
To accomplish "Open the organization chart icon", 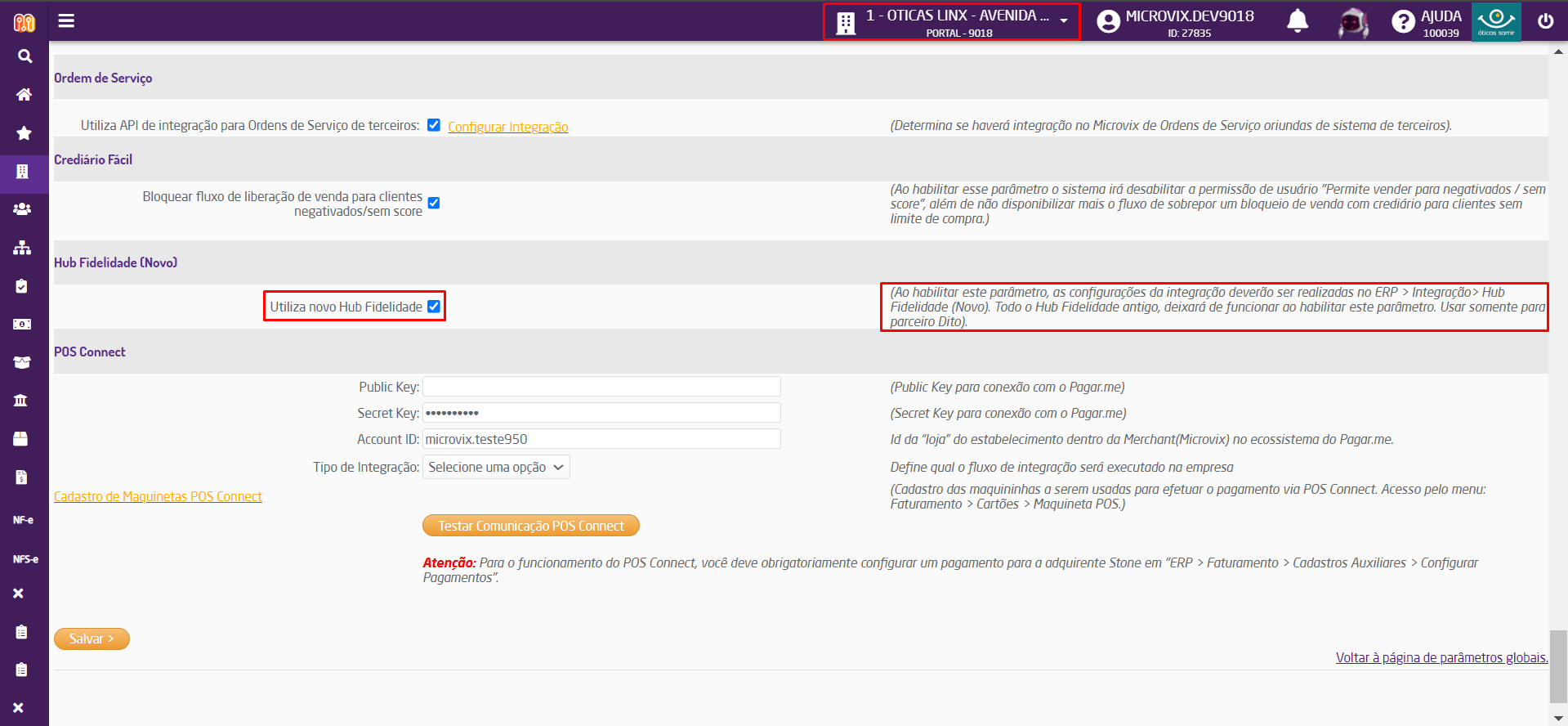I will coord(22,247).
